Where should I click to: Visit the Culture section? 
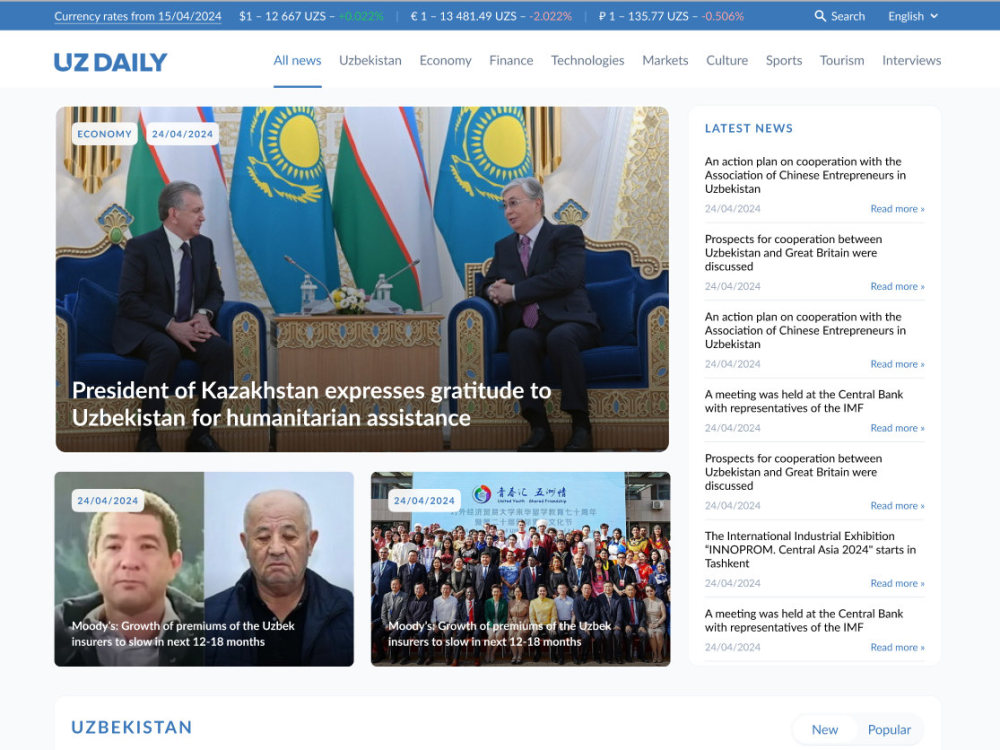tap(726, 61)
